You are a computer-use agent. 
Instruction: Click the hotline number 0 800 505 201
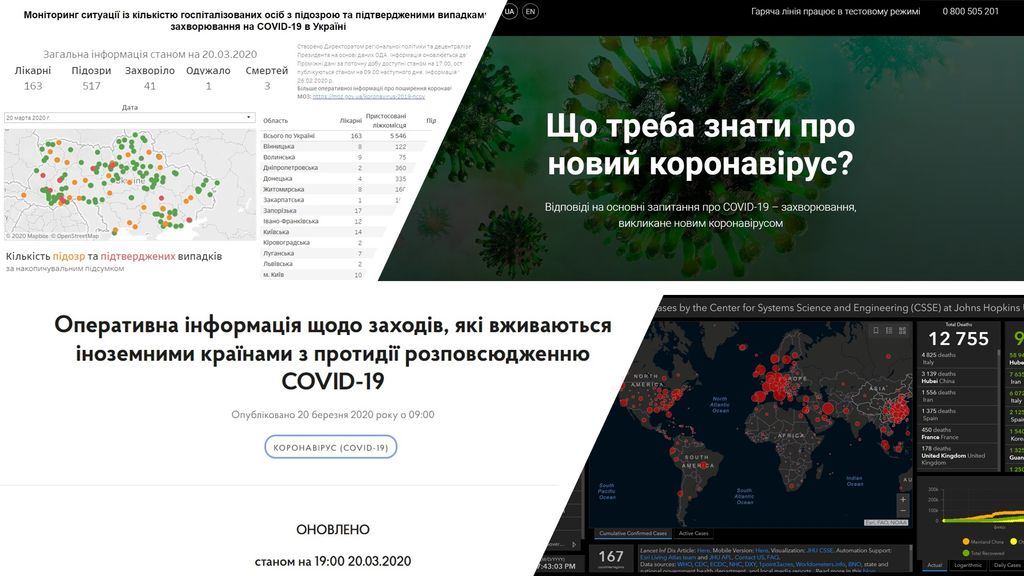coord(969,11)
